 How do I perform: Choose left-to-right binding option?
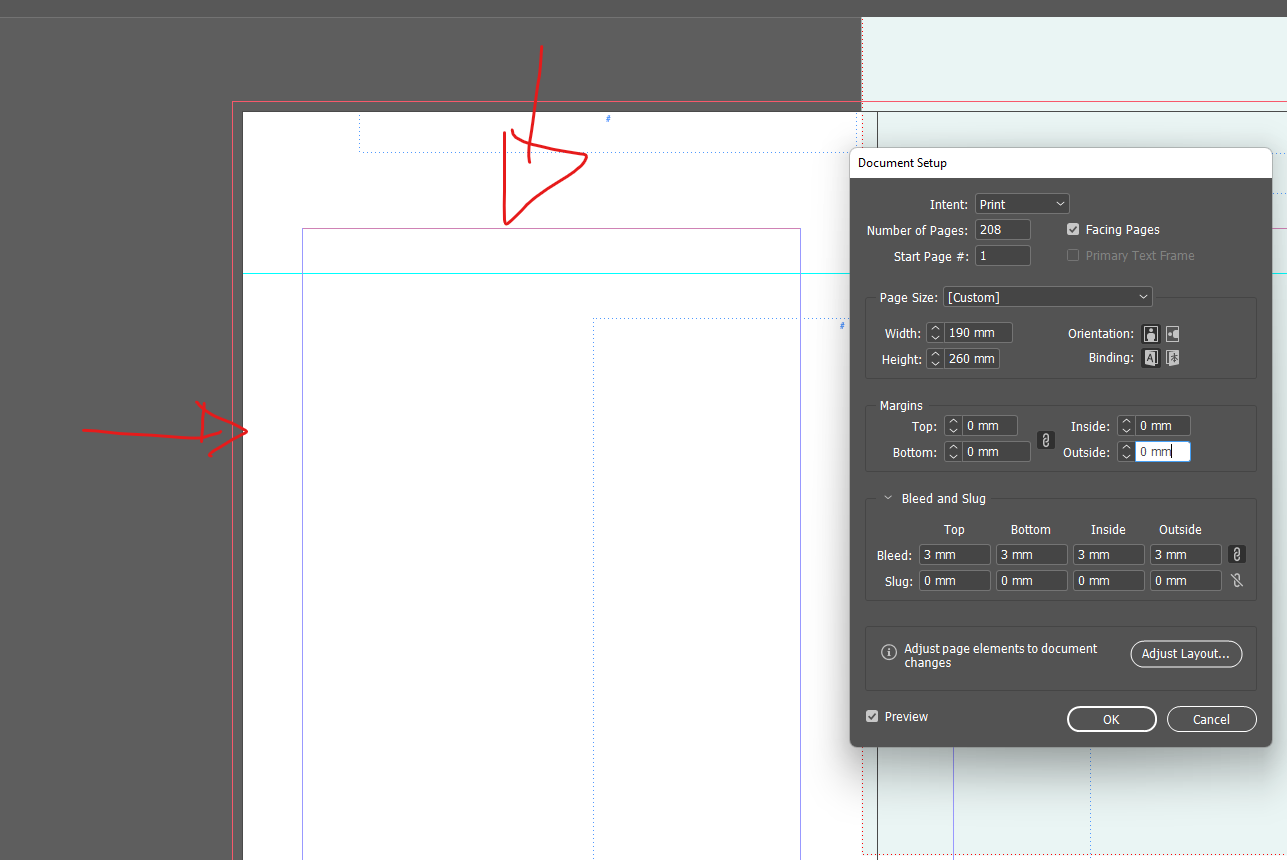coord(1150,357)
